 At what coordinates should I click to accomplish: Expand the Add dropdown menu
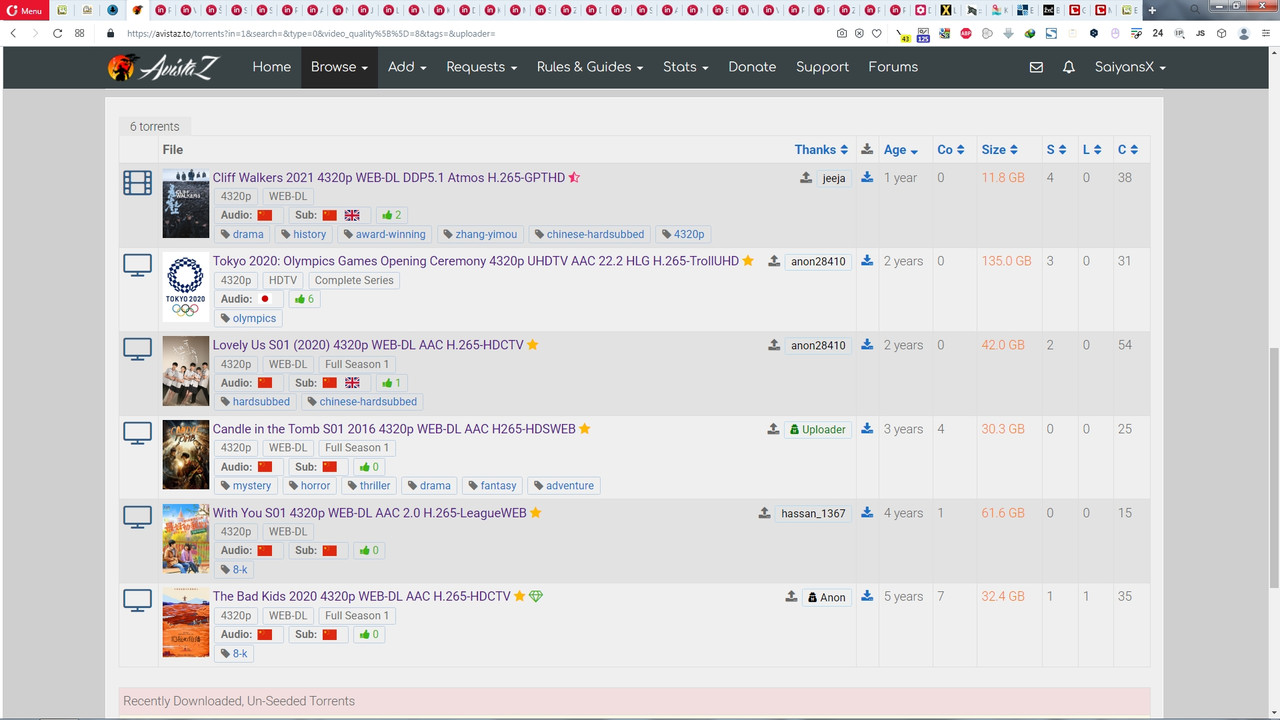click(x=407, y=67)
